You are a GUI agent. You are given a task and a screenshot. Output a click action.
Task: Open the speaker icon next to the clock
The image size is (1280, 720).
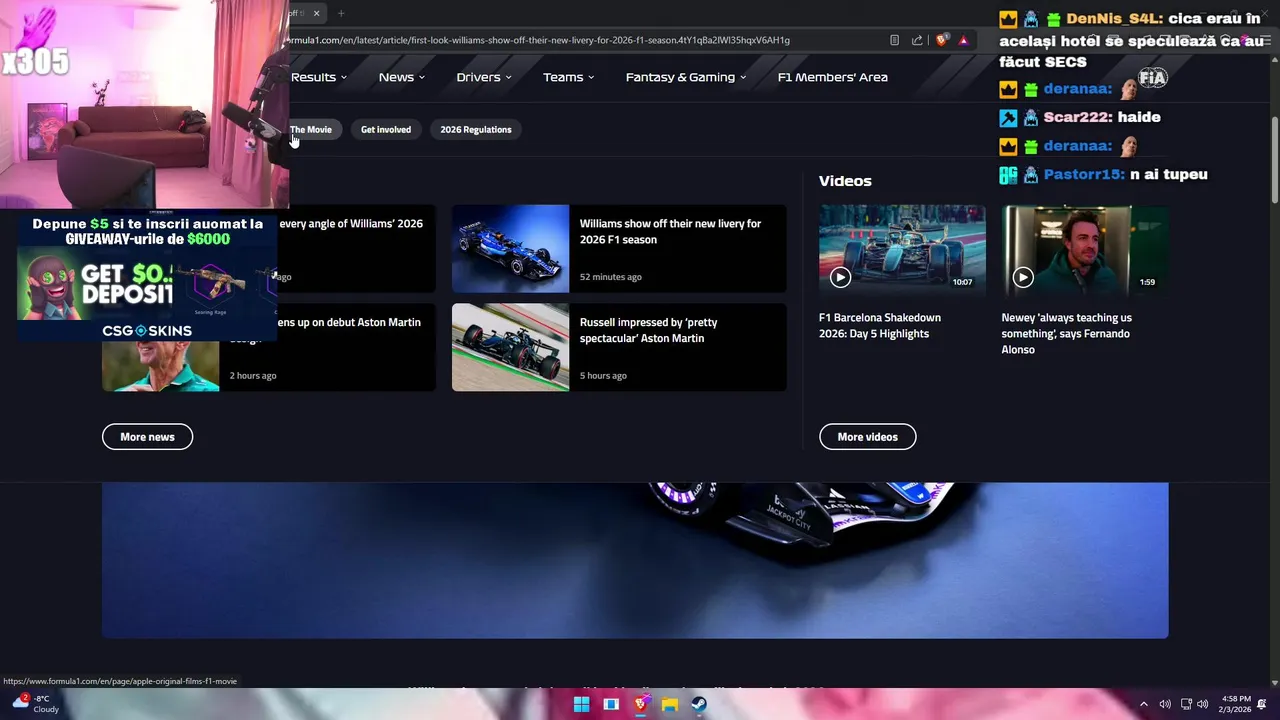pyautogui.click(x=1202, y=704)
